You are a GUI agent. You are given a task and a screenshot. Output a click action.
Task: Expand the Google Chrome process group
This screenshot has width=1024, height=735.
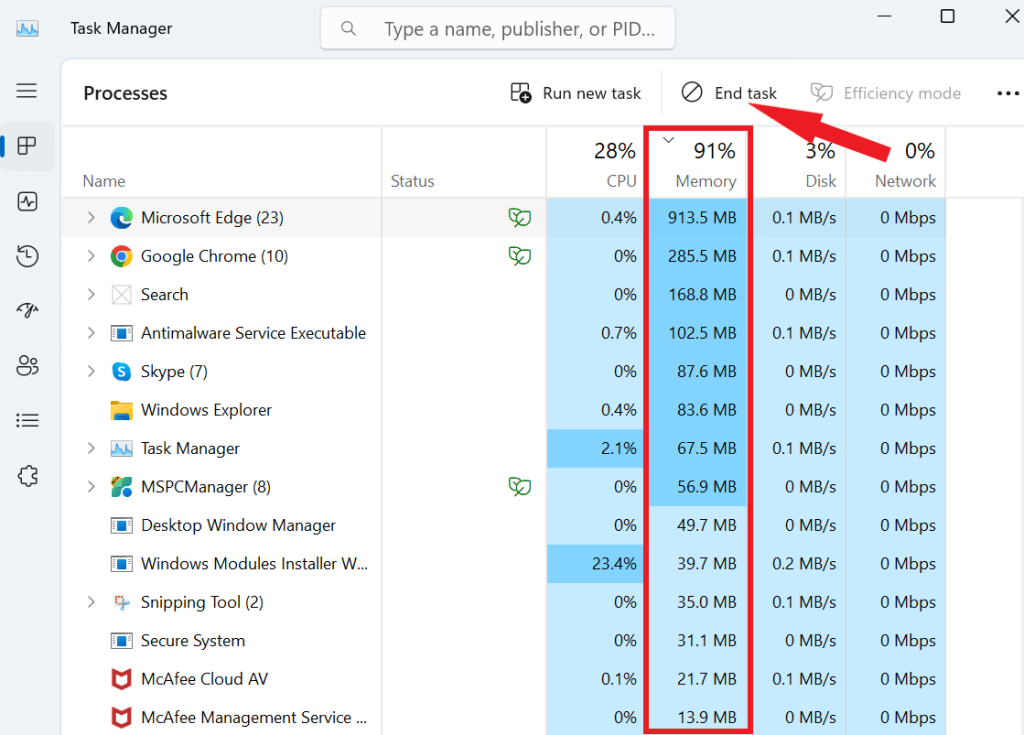91,257
